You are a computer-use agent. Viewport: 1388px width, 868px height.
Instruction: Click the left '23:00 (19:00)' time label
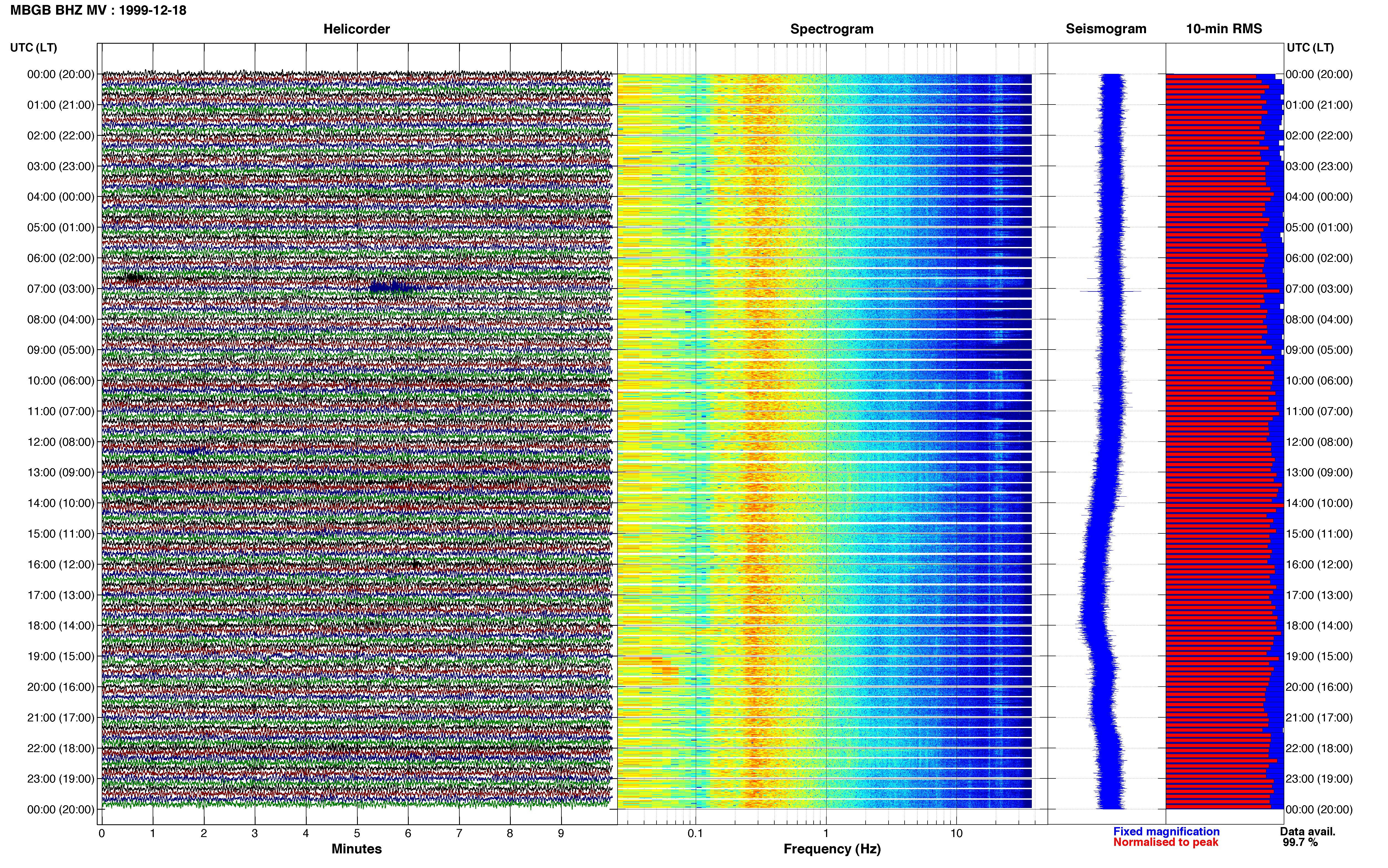(x=61, y=778)
